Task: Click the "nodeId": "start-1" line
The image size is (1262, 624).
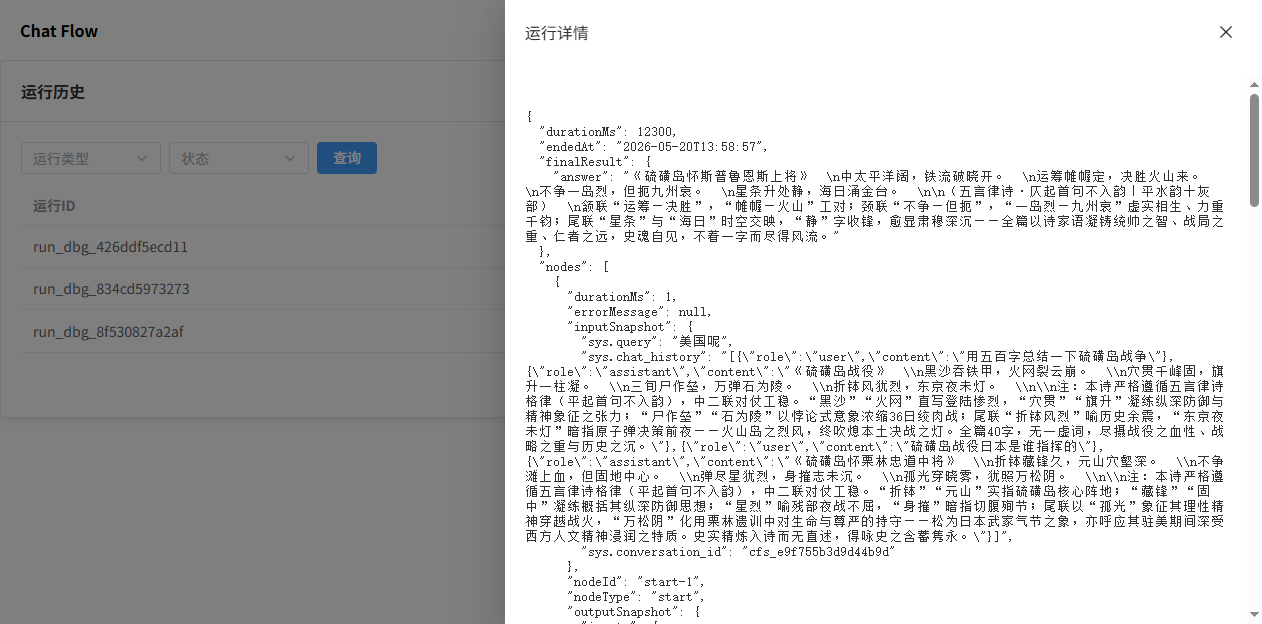Action: coord(636,581)
